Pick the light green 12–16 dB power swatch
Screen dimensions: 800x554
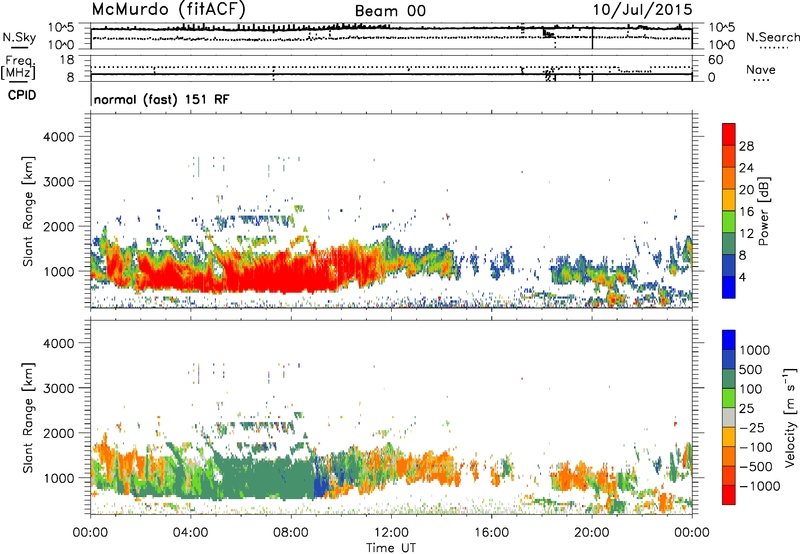click(729, 222)
